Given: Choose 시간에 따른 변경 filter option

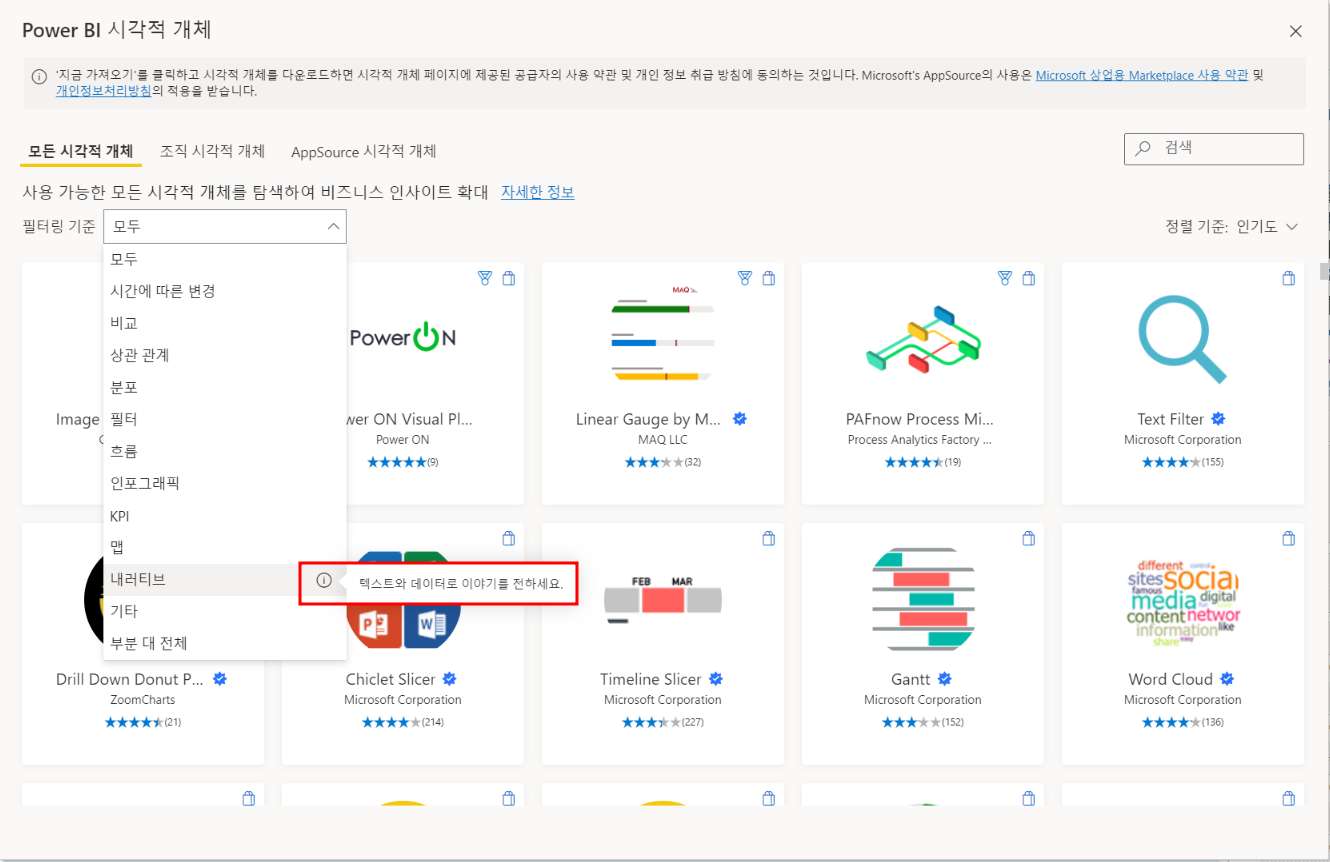Looking at the screenshot, I should 225,291.
